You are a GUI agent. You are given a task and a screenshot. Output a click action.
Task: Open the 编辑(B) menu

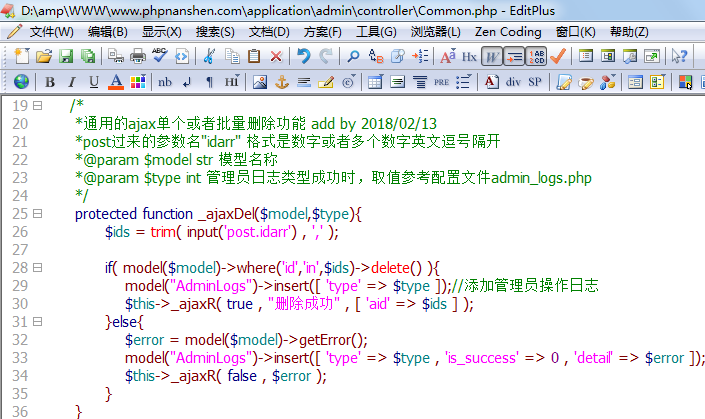[108, 32]
